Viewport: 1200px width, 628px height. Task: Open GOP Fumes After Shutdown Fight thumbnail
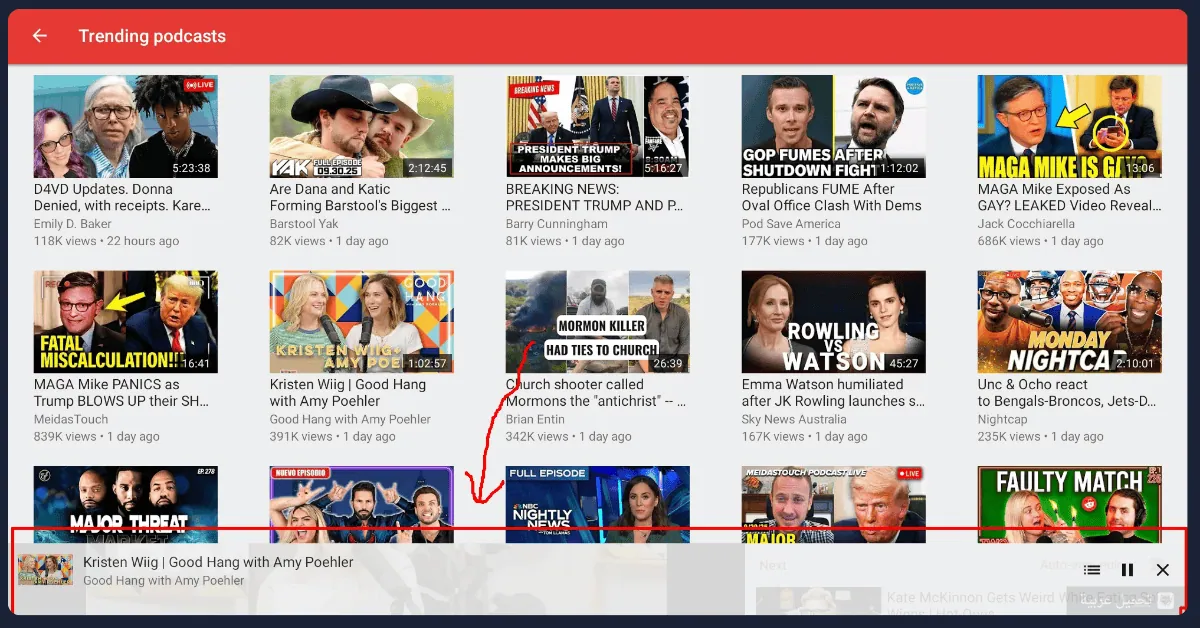(x=834, y=126)
